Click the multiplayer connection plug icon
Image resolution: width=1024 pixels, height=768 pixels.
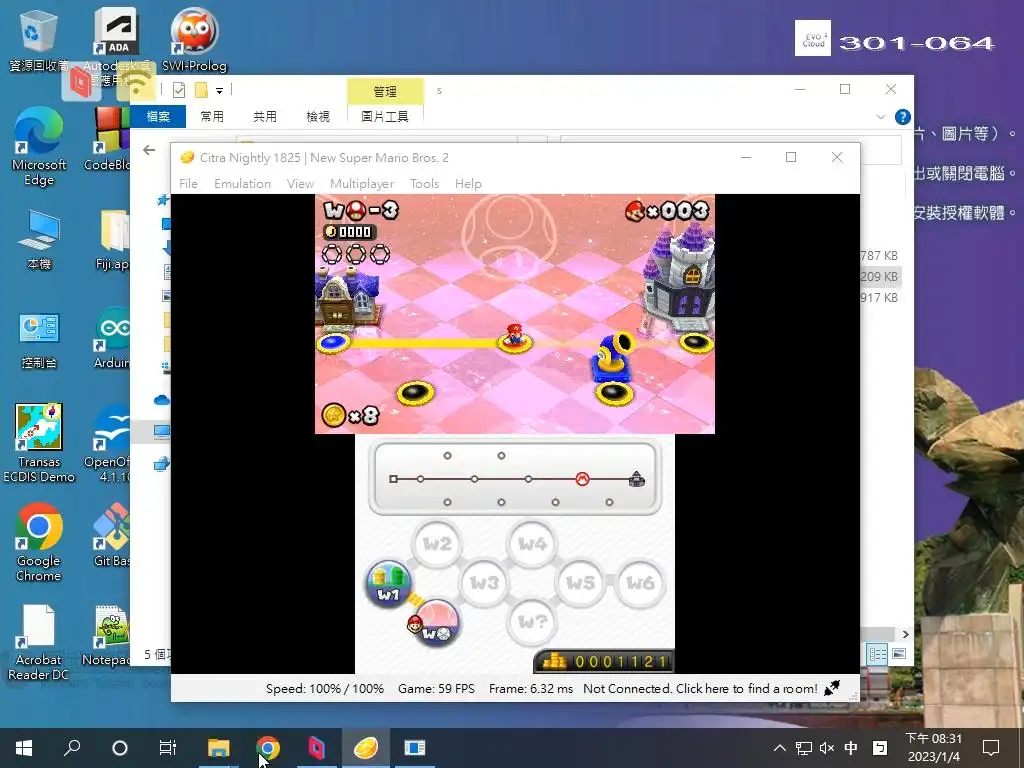coord(832,688)
